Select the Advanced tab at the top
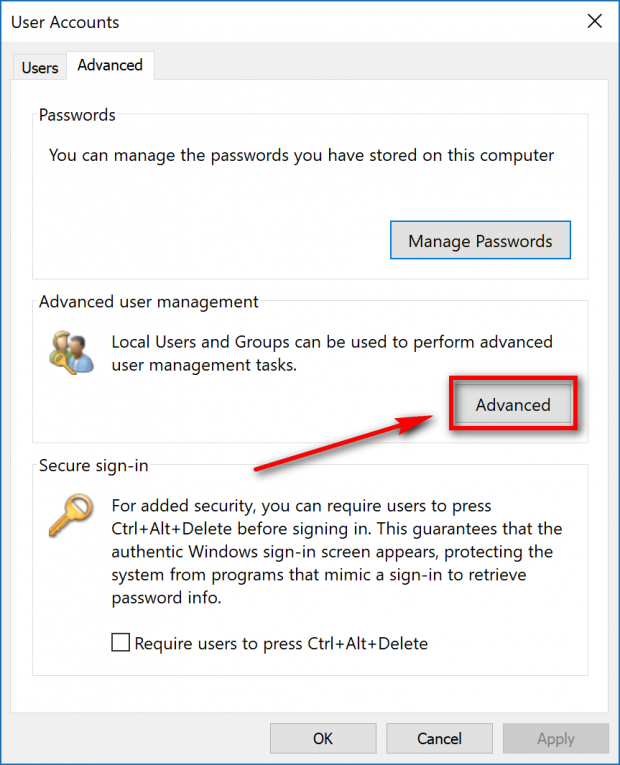The height and width of the screenshot is (765, 620). pyautogui.click(x=110, y=65)
